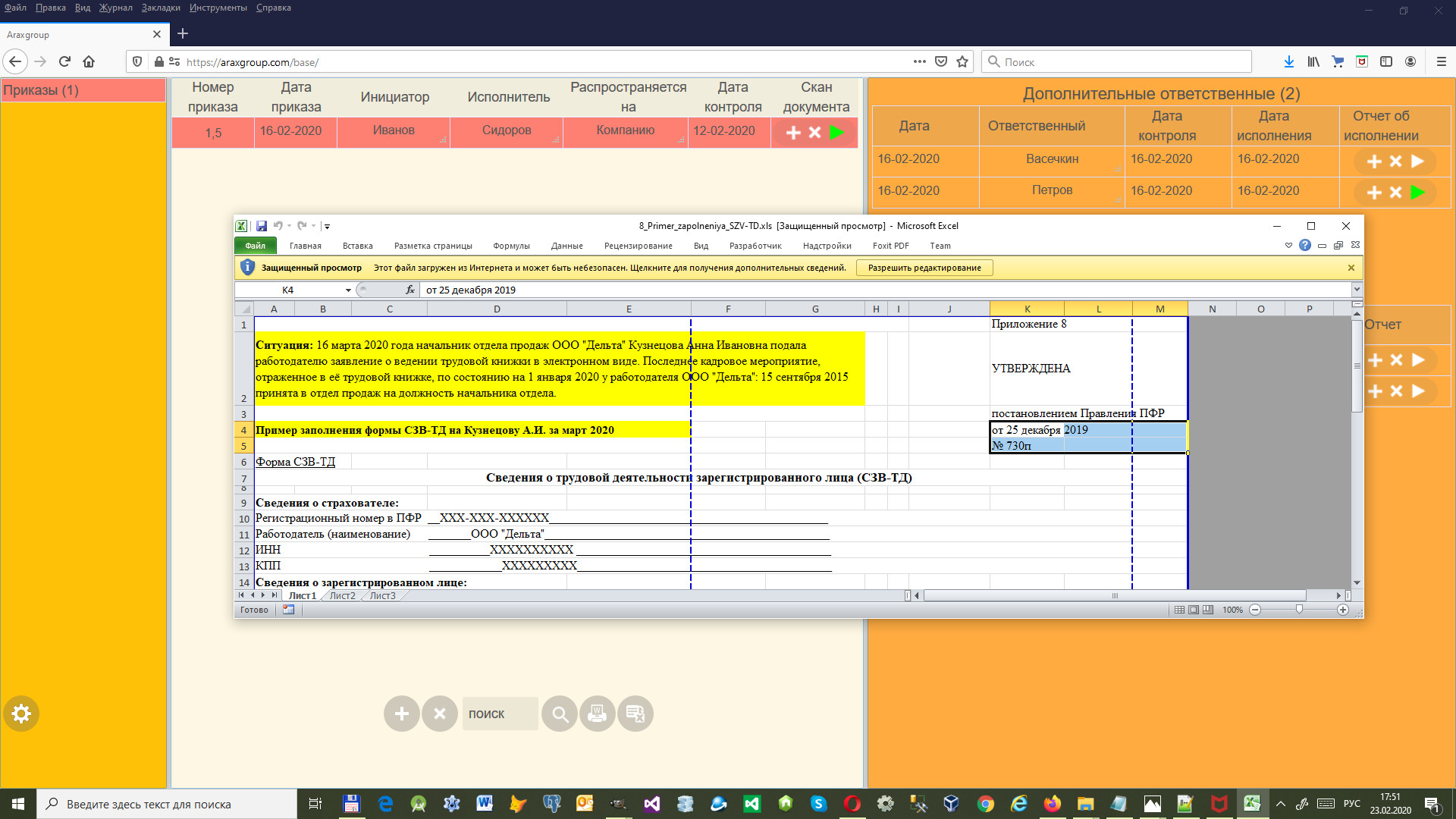Click the поиск search input field
Viewport: 1456px width, 819px height.
pyautogui.click(x=500, y=714)
